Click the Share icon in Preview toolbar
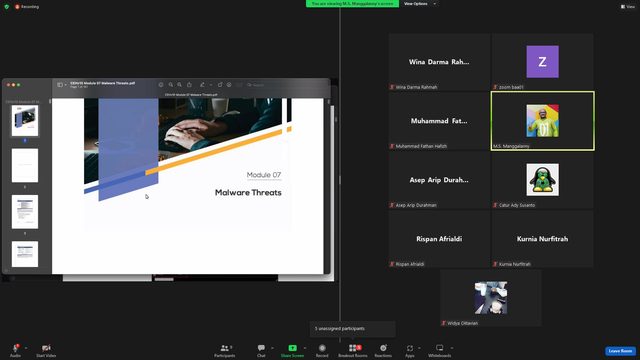 click(189, 85)
